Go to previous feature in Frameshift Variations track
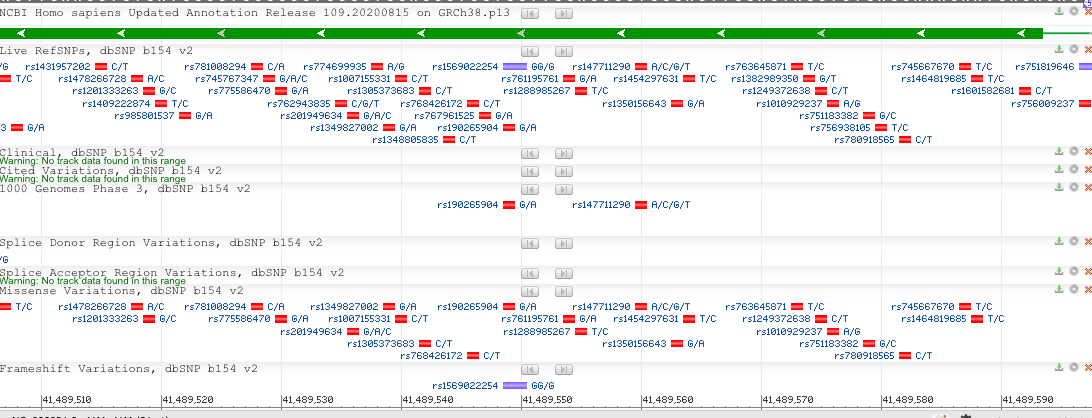Image resolution: width=1092 pixels, height=418 pixels. coord(530,368)
